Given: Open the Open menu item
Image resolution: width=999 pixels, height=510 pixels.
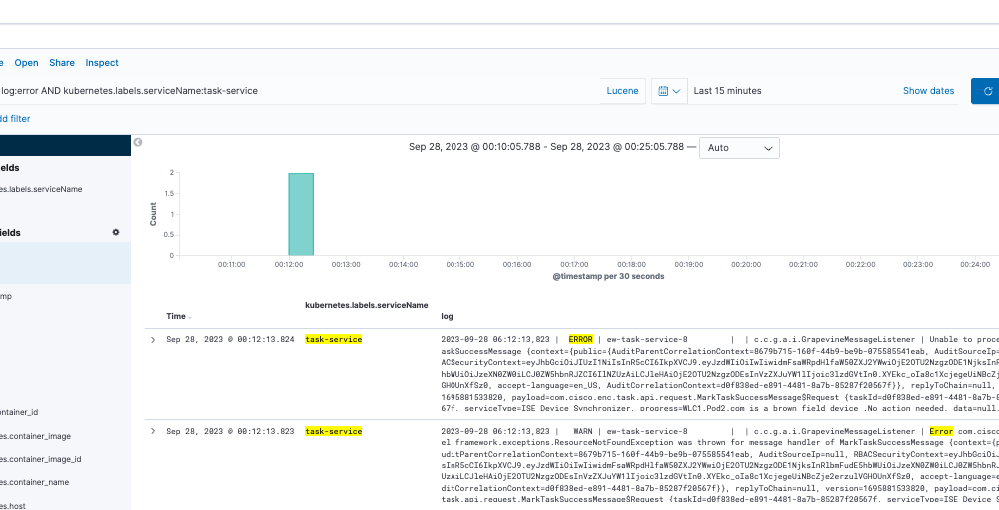Looking at the screenshot, I should [27, 62].
